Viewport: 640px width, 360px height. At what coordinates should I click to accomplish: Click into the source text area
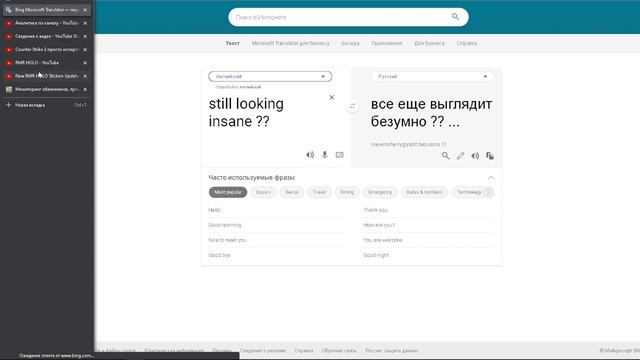pyautogui.click(x=267, y=113)
